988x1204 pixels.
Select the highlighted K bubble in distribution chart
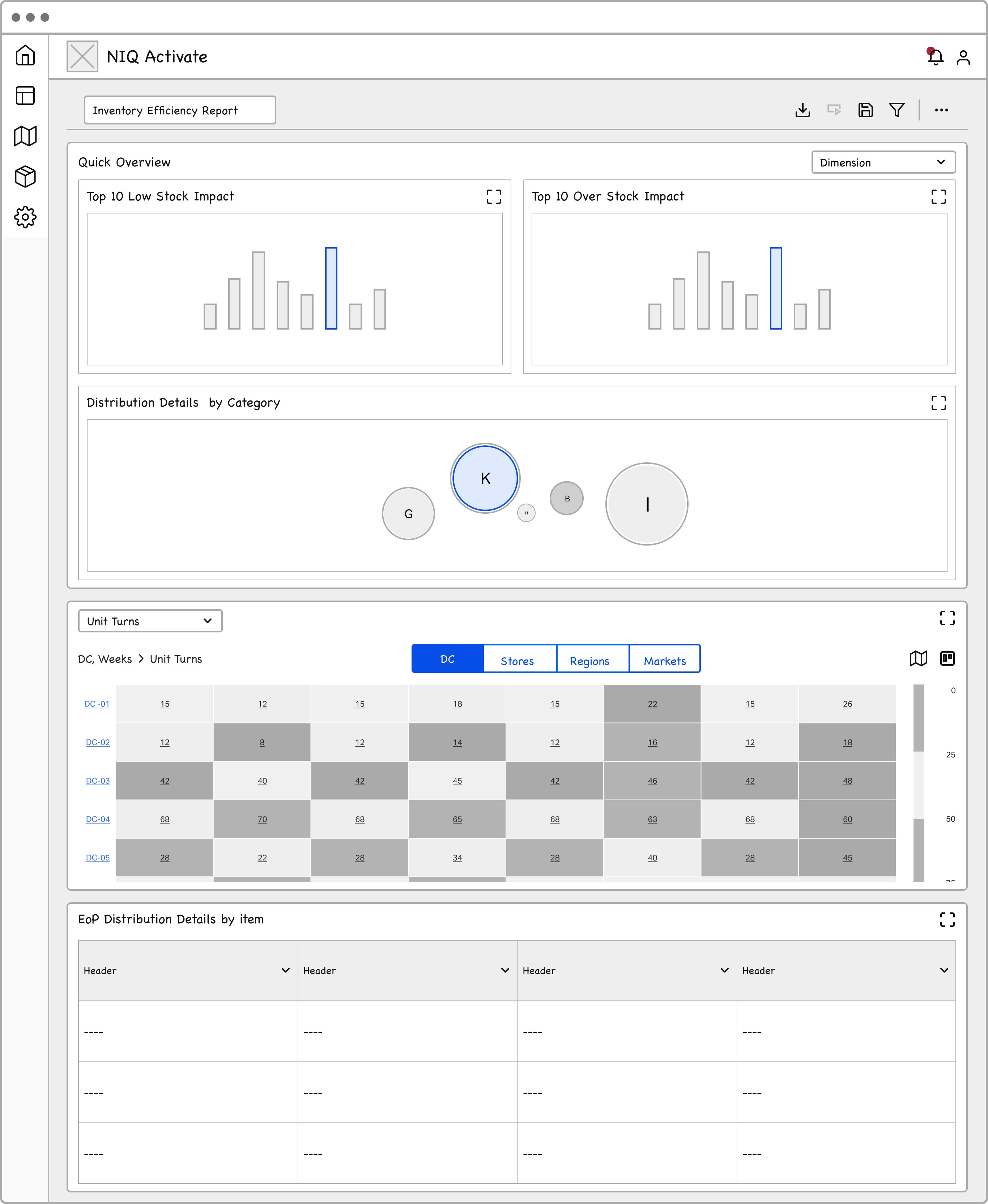tap(485, 478)
